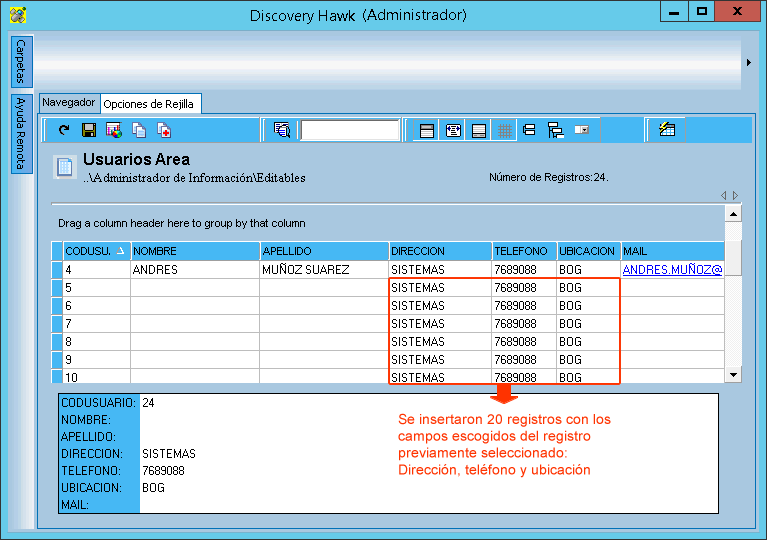Click the DIRECCION column header
Image resolution: width=767 pixels, height=540 pixels.
coord(441,251)
